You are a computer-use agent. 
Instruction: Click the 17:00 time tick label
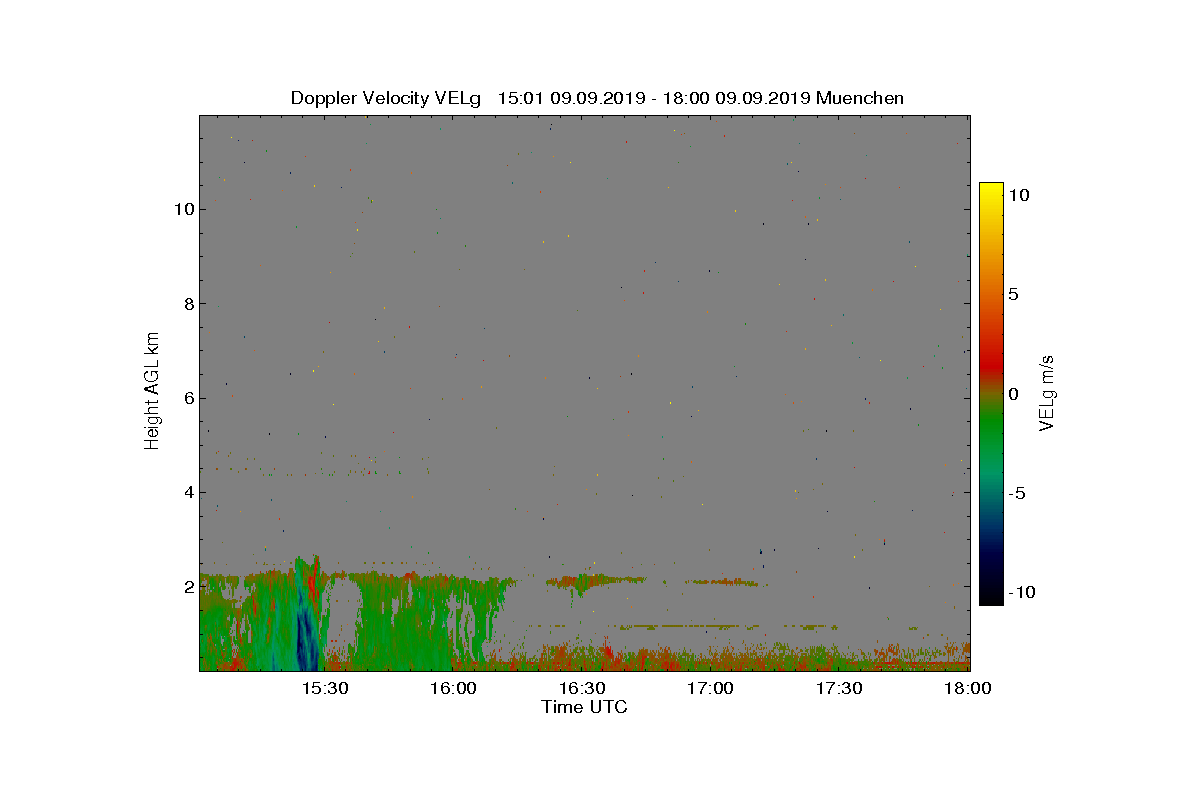click(711, 689)
